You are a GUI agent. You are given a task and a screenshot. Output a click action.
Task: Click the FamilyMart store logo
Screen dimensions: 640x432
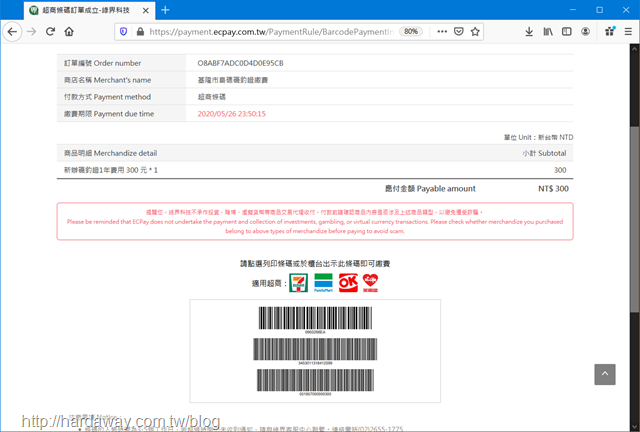point(323,283)
